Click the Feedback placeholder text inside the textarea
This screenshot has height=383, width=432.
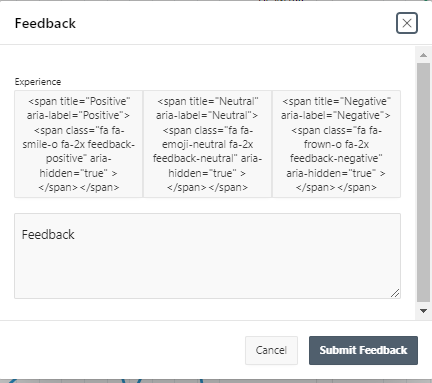tap(48, 235)
